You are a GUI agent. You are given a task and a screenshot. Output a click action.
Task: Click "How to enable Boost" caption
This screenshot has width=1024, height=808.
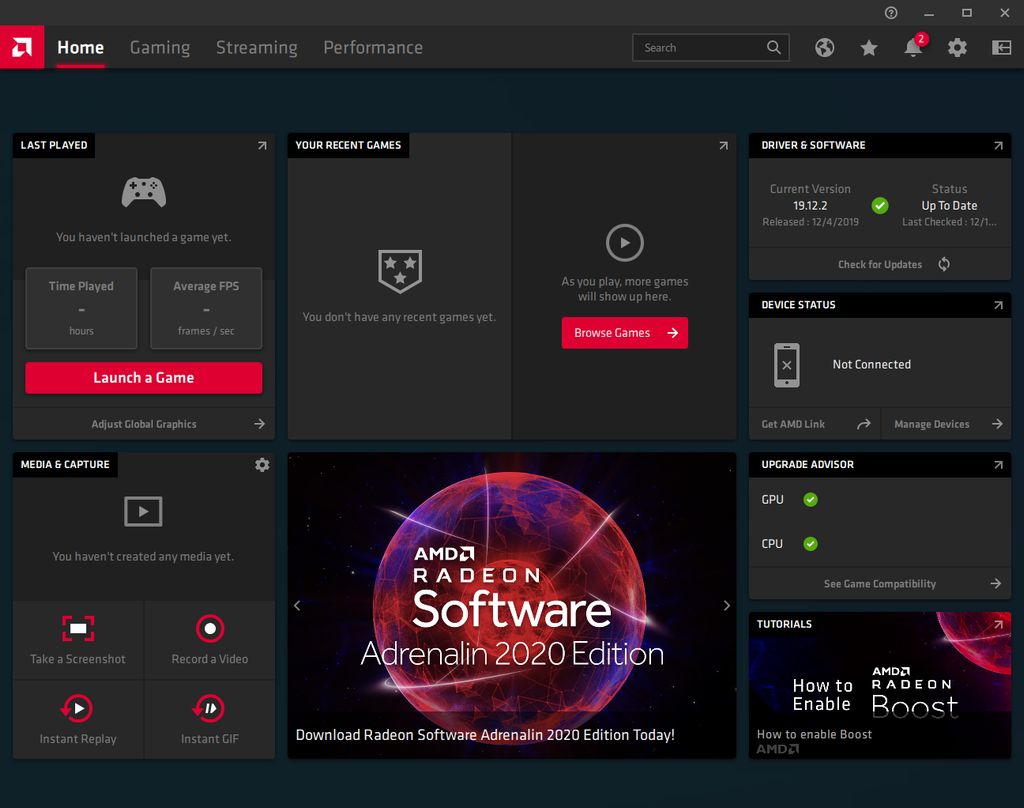coord(814,734)
